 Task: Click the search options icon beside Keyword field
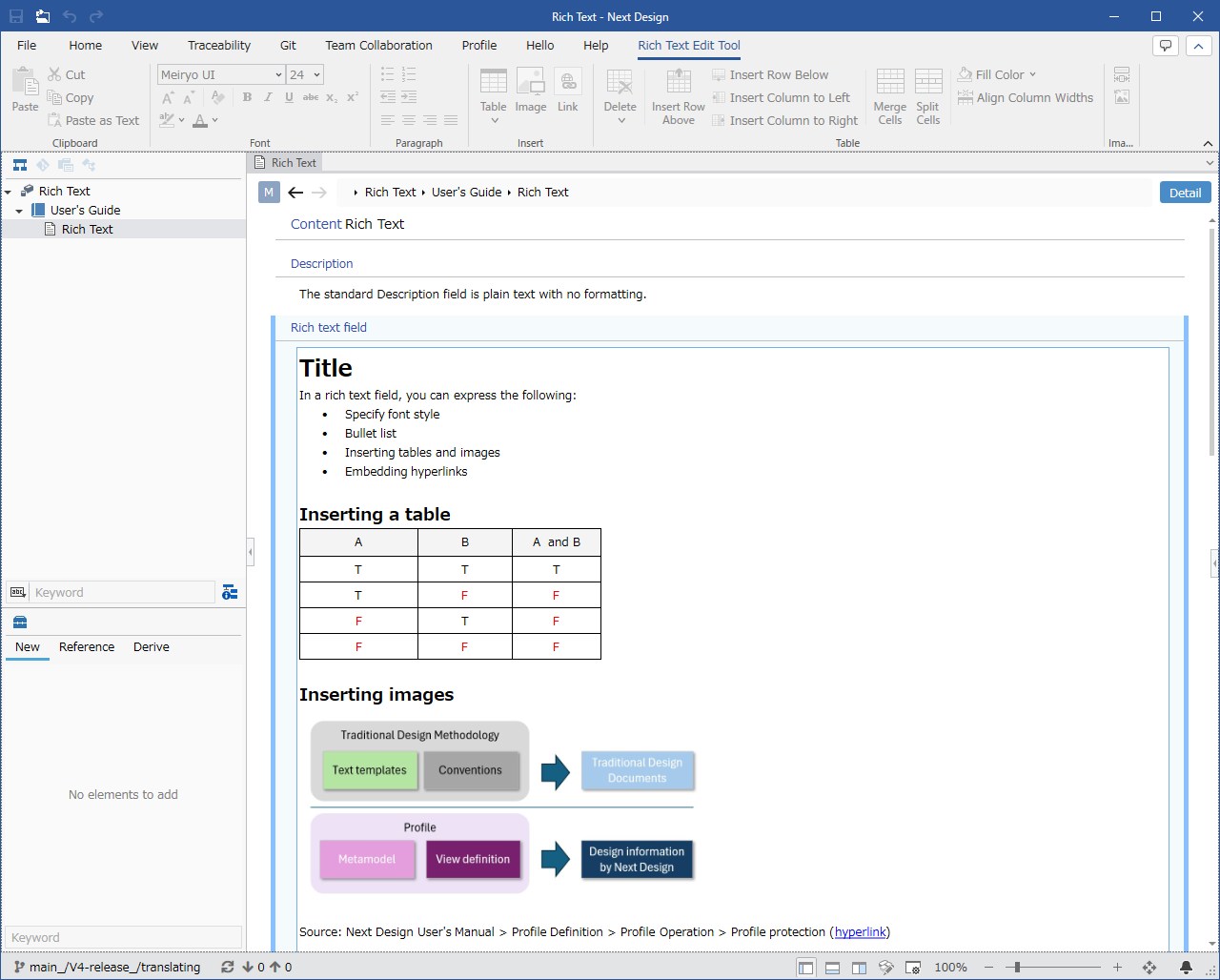230,592
